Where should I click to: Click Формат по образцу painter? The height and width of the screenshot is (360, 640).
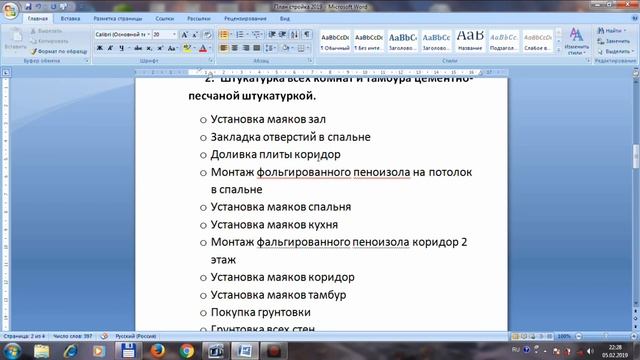[59, 51]
